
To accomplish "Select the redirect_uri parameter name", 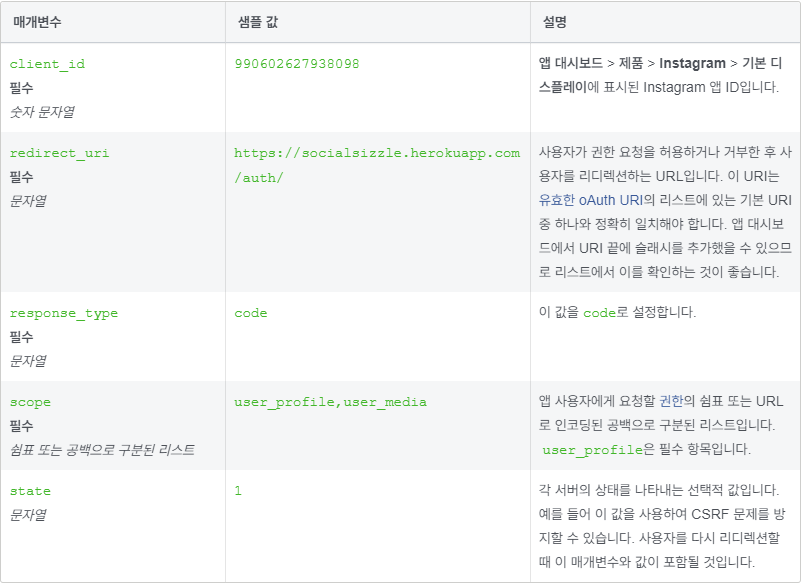I will (x=59, y=153).
